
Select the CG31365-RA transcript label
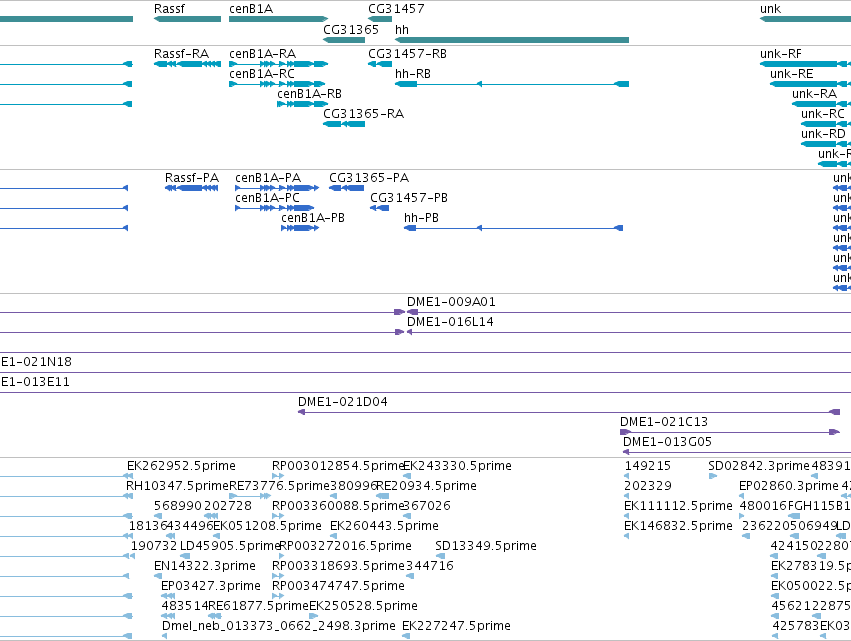tap(363, 114)
